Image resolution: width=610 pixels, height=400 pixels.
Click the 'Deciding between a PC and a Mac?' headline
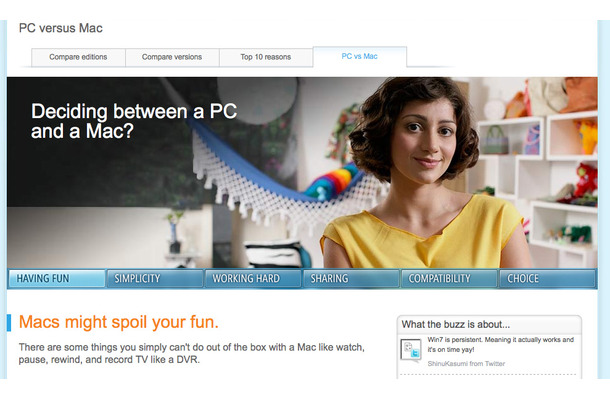coord(134,121)
